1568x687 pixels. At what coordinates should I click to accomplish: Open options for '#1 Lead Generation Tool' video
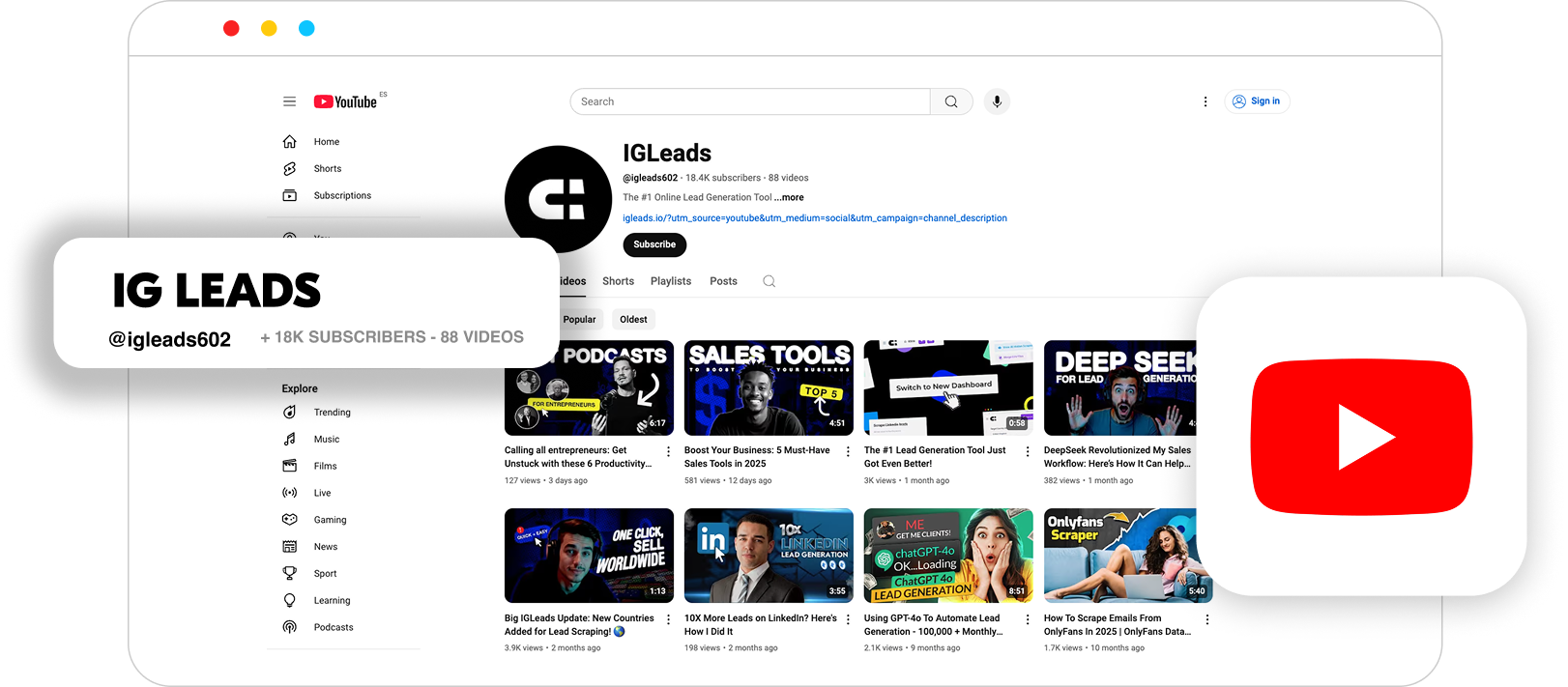point(1028,452)
